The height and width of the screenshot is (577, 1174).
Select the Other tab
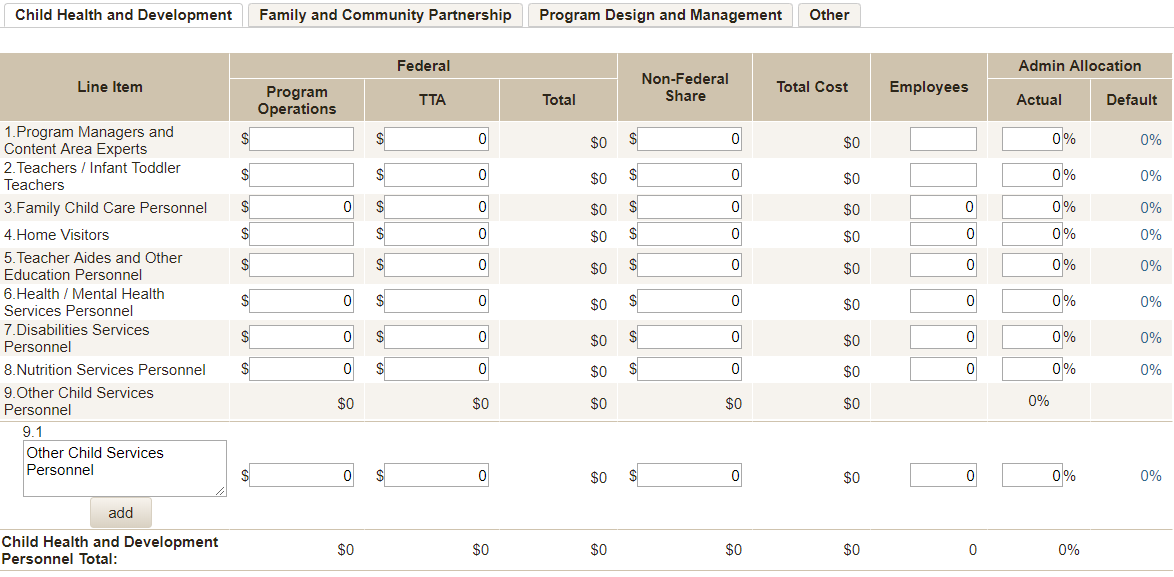point(829,15)
